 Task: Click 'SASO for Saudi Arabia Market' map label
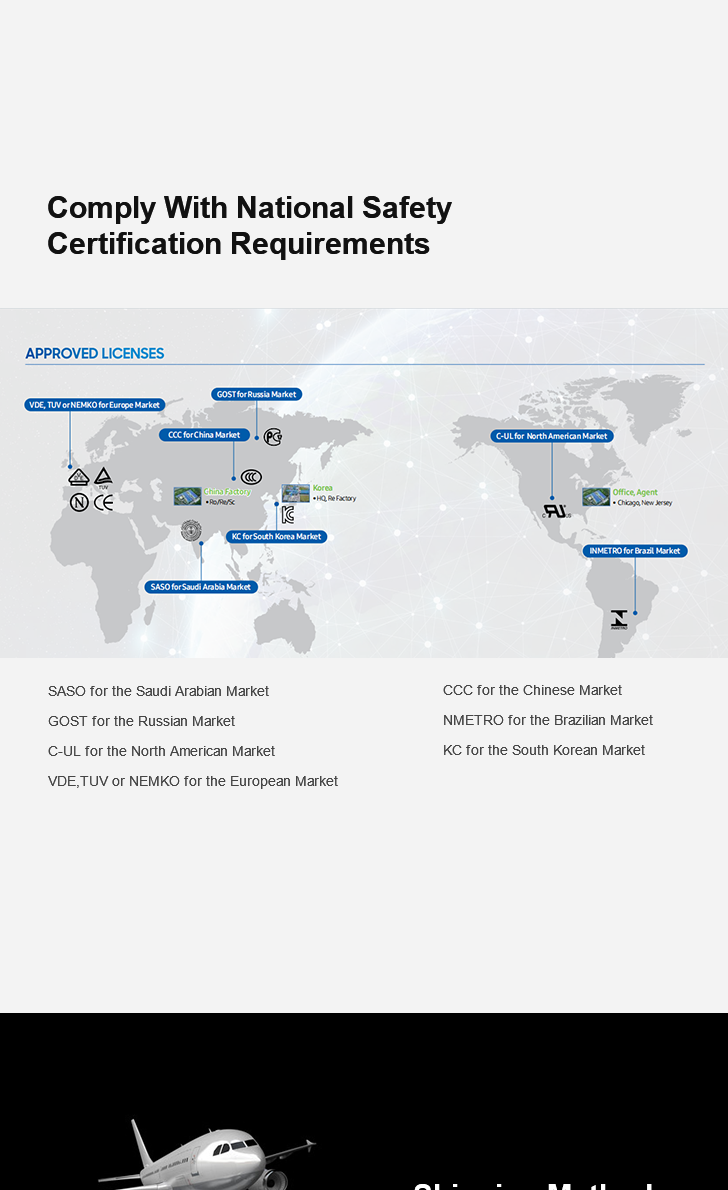(201, 587)
